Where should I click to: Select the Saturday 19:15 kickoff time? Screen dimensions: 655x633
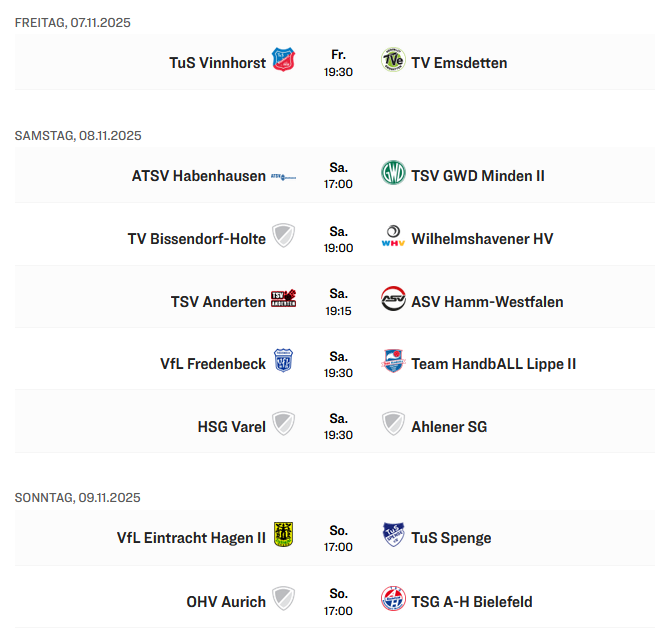coord(338,310)
